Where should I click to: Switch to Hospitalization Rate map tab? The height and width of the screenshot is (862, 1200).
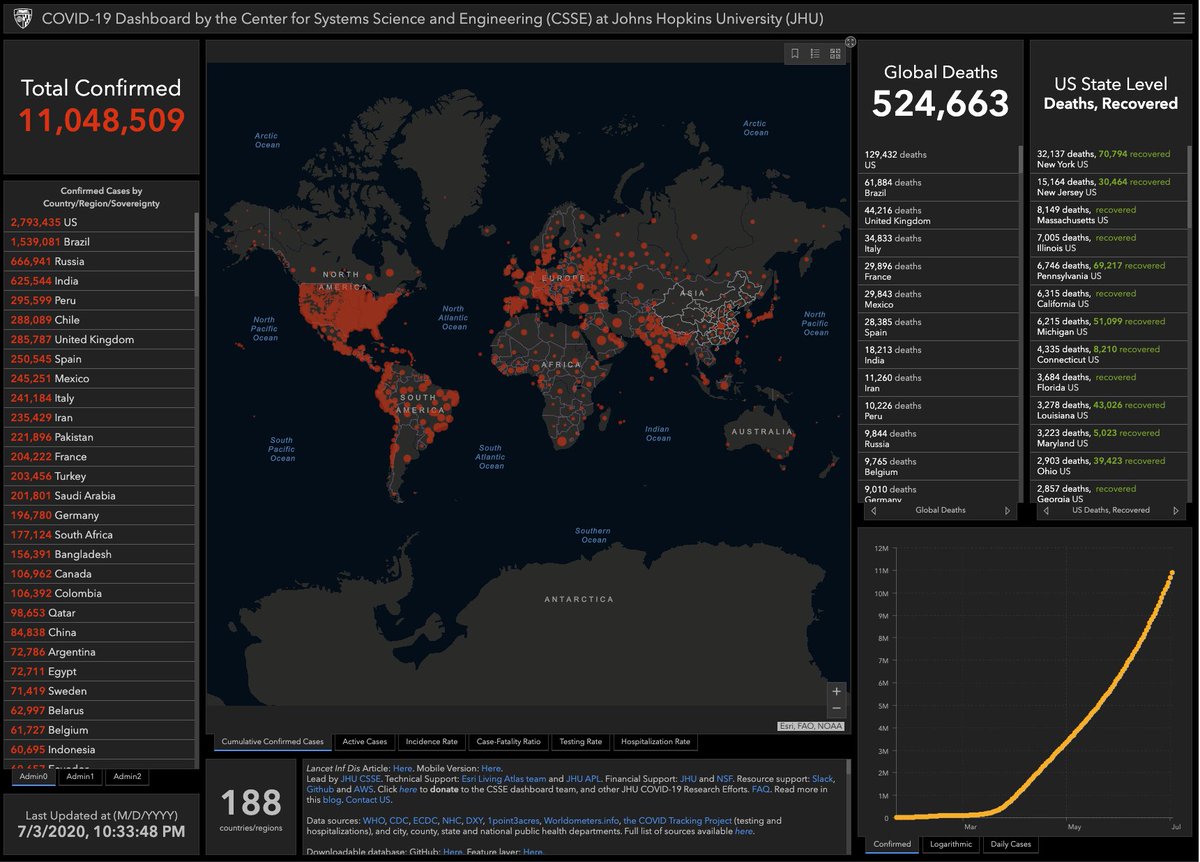[655, 742]
